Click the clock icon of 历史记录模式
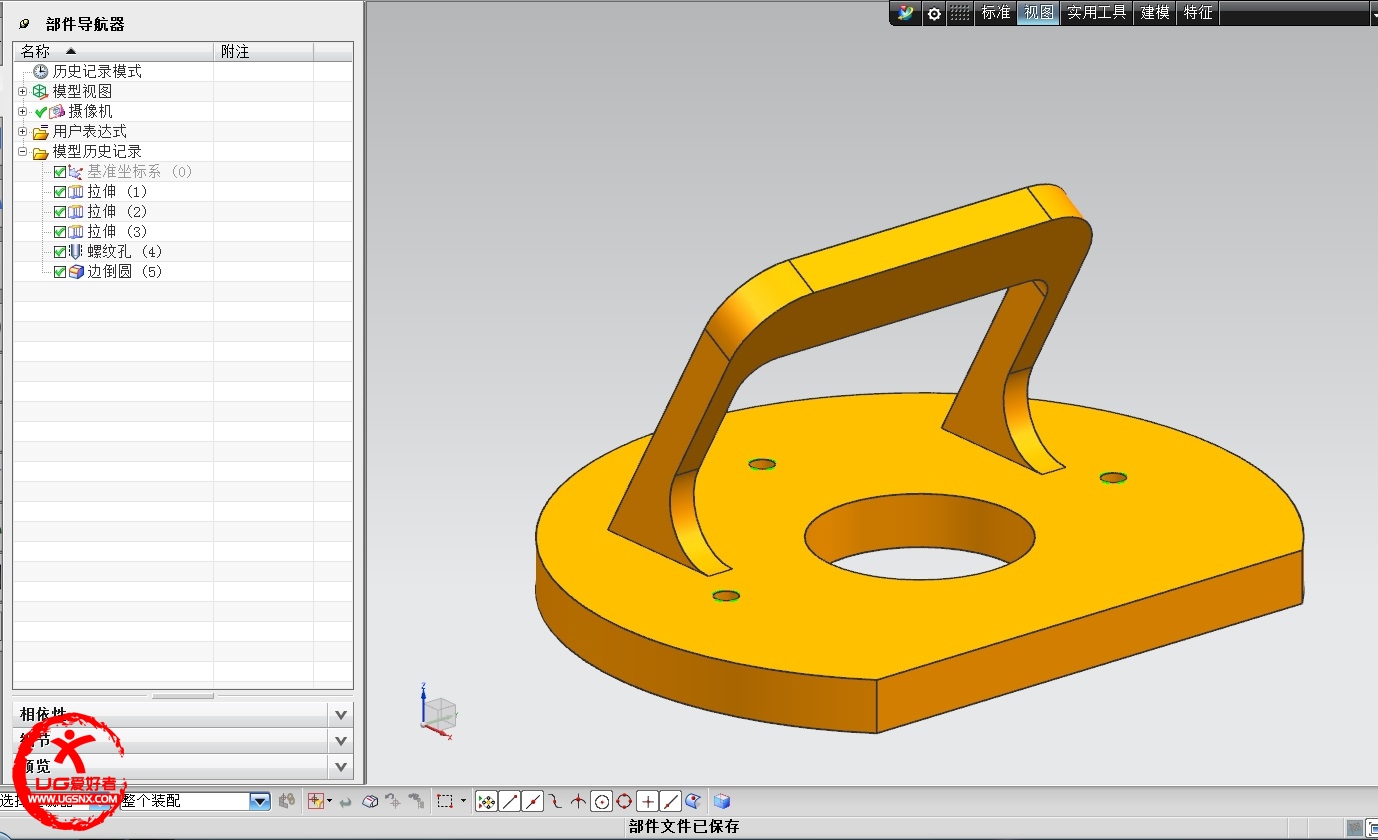1378x840 pixels. (41, 71)
